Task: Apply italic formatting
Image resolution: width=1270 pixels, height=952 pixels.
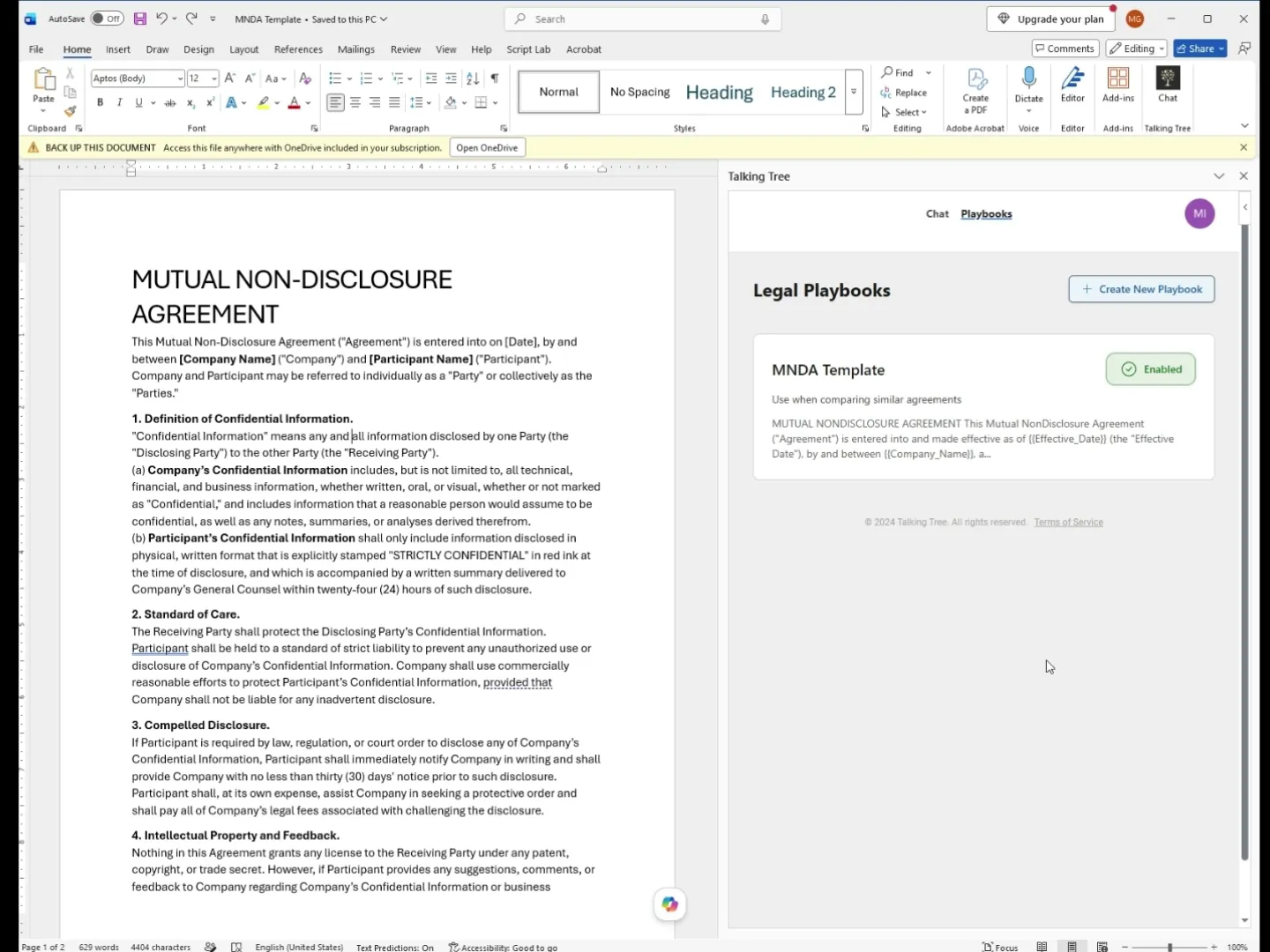Action: (119, 103)
